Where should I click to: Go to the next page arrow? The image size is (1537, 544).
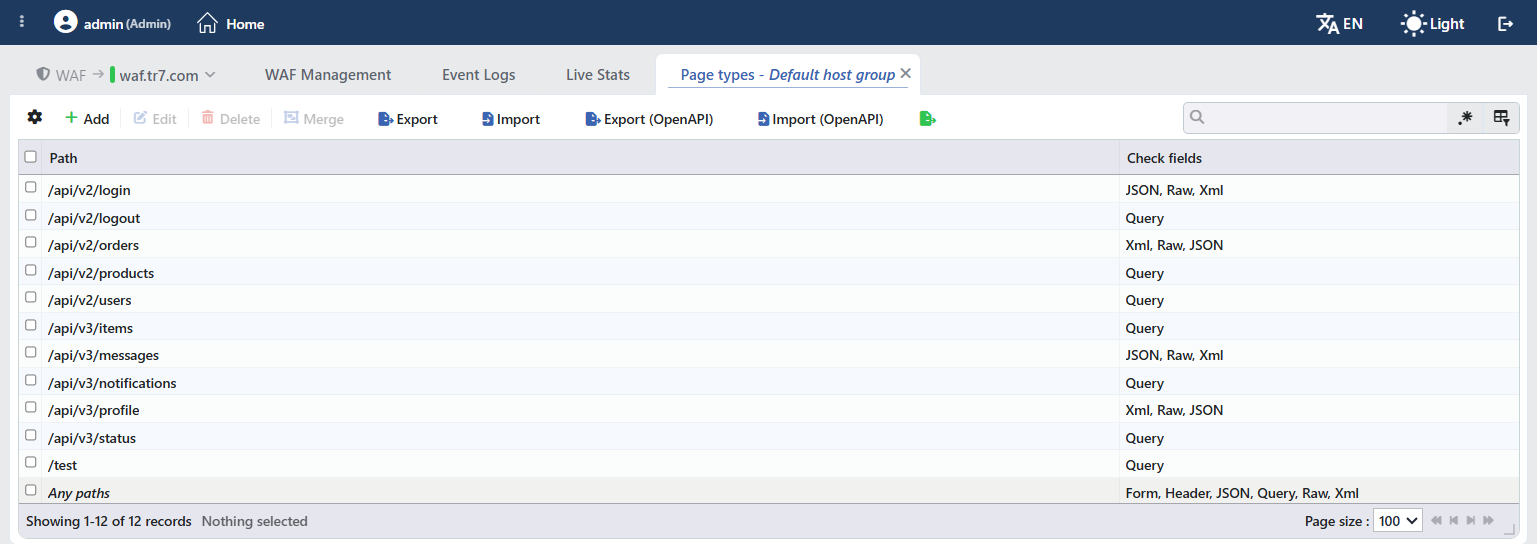(x=1470, y=520)
